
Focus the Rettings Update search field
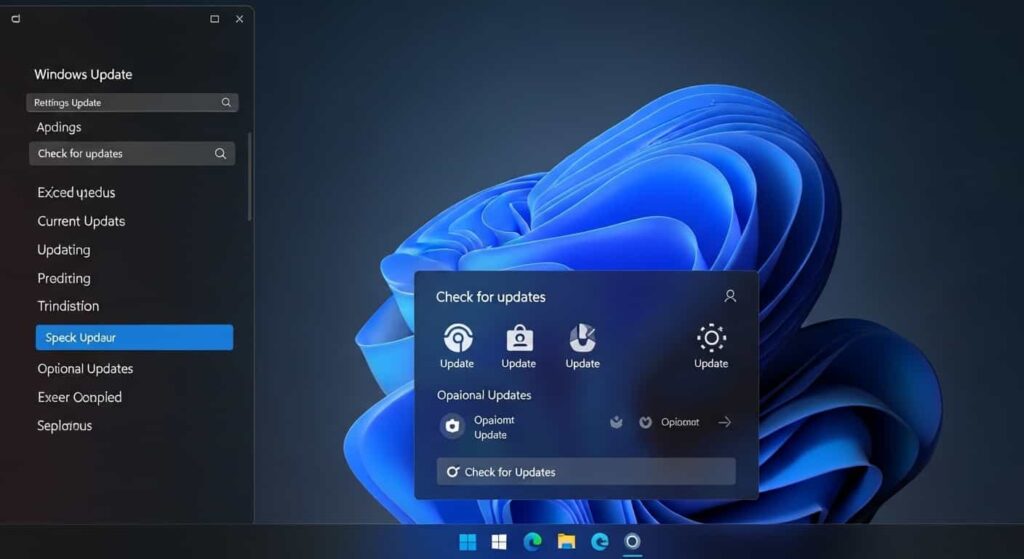coord(132,103)
